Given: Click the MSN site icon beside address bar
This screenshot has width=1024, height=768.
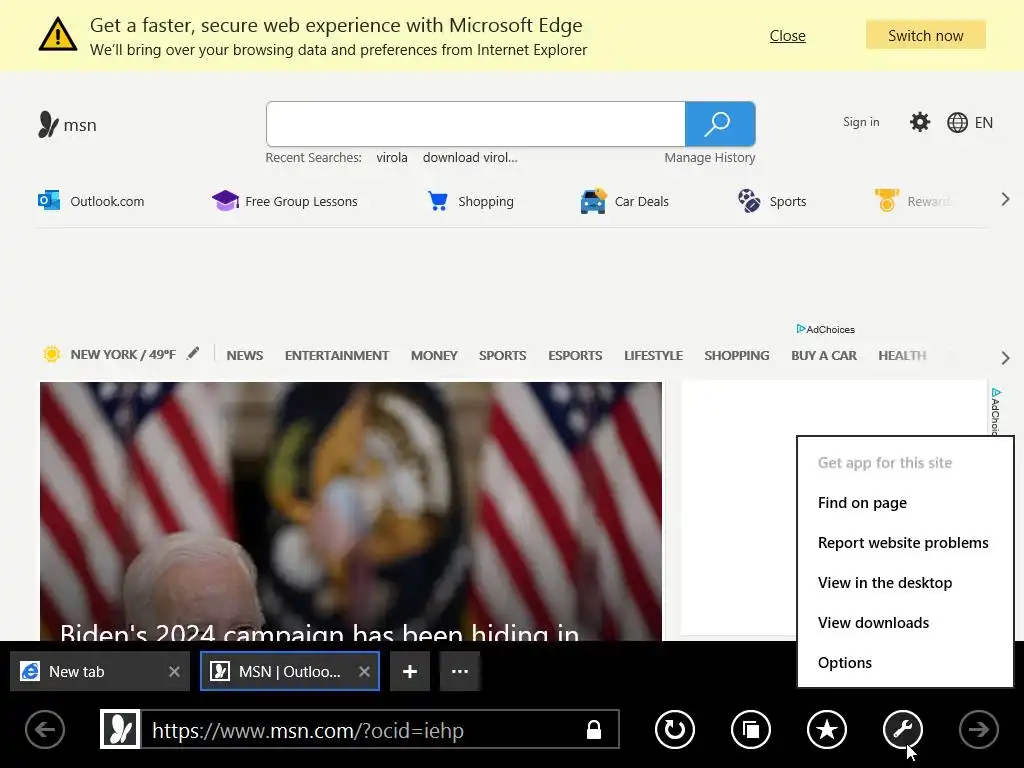Looking at the screenshot, I should 120,729.
